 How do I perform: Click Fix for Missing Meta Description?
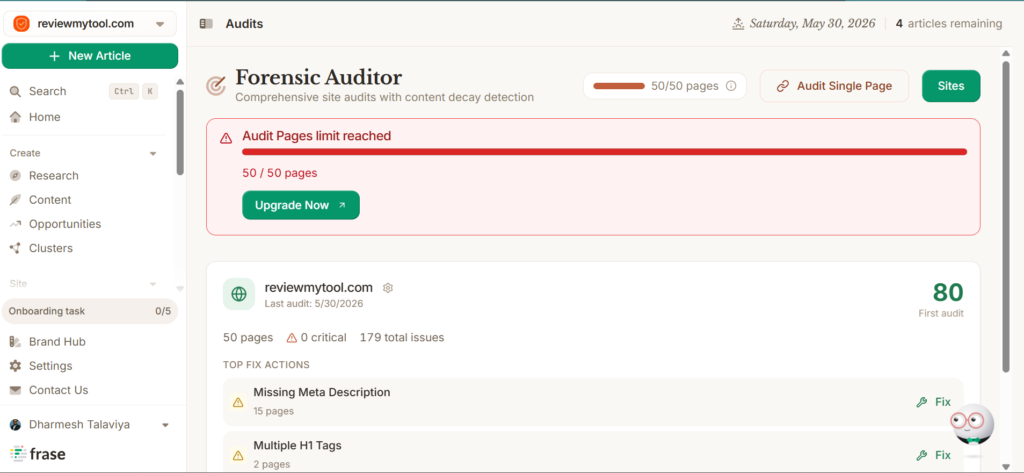(933, 402)
